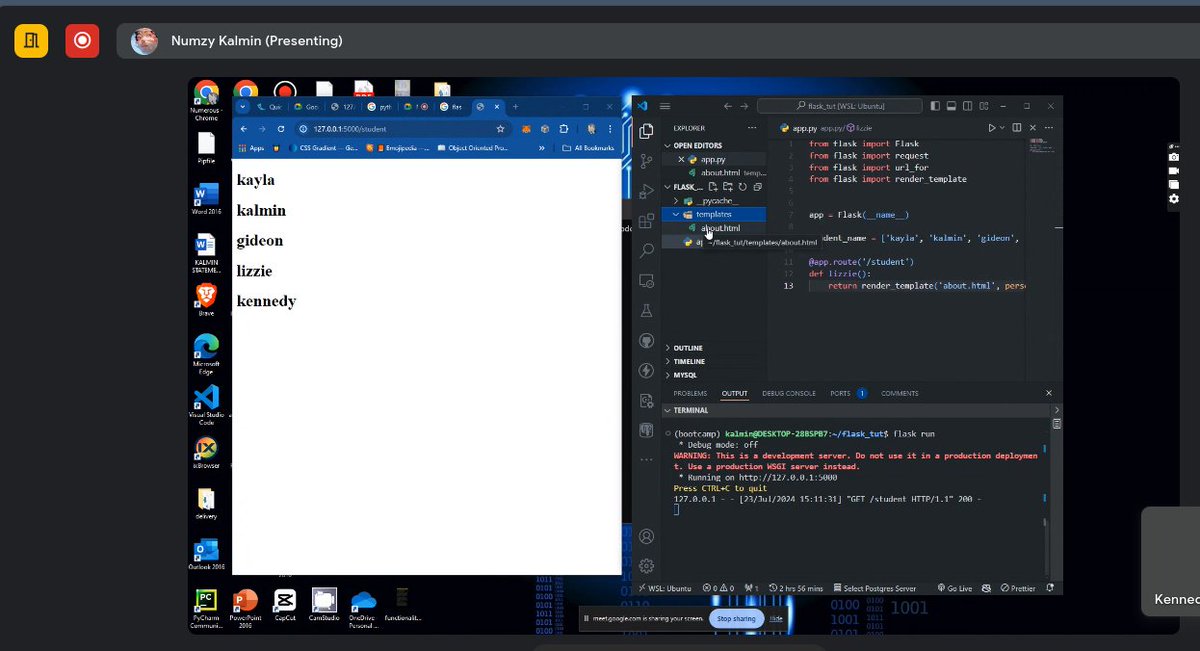Open a new Chrome tab
1200x651 pixels.
516,106
